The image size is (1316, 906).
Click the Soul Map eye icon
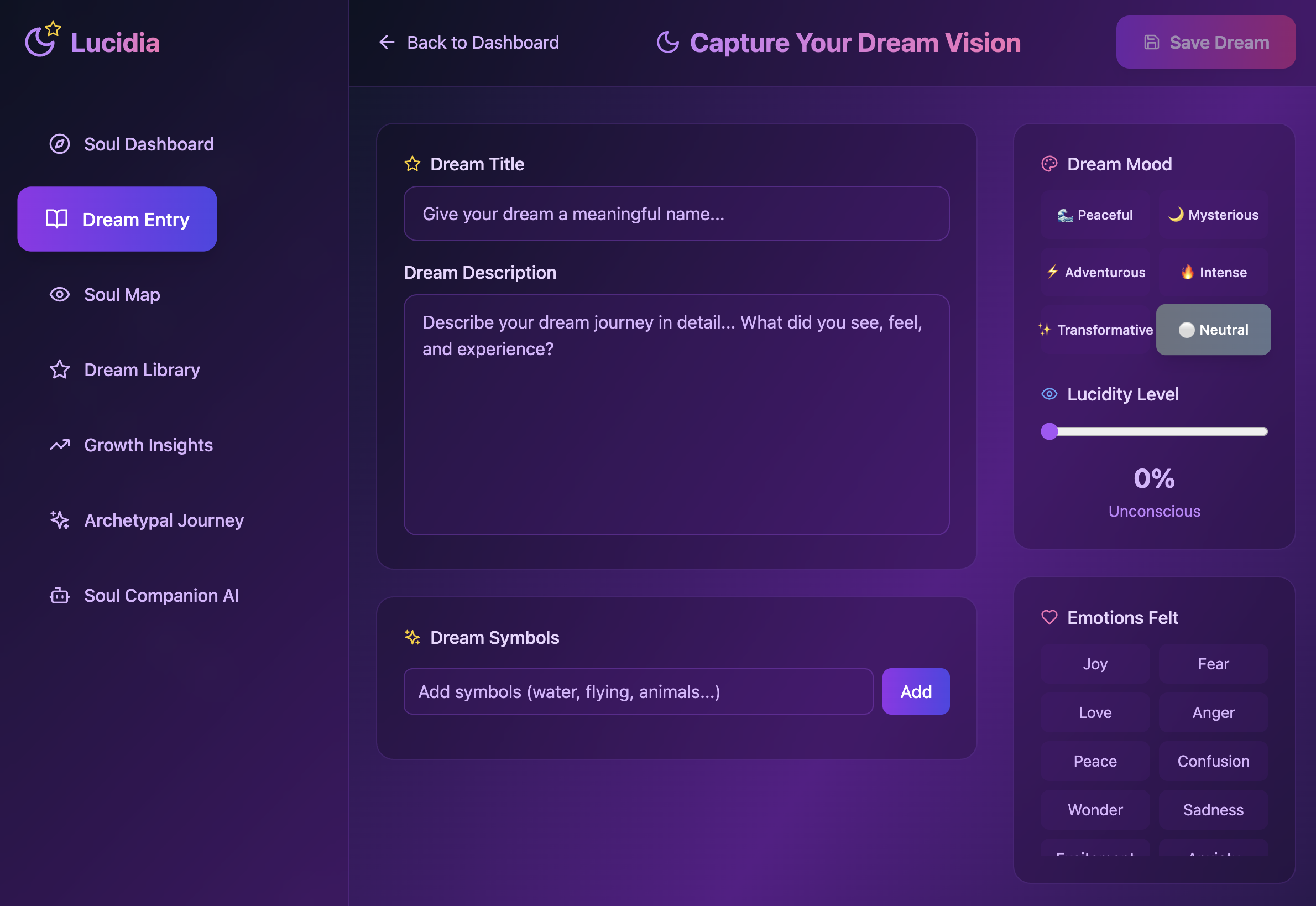(60, 295)
